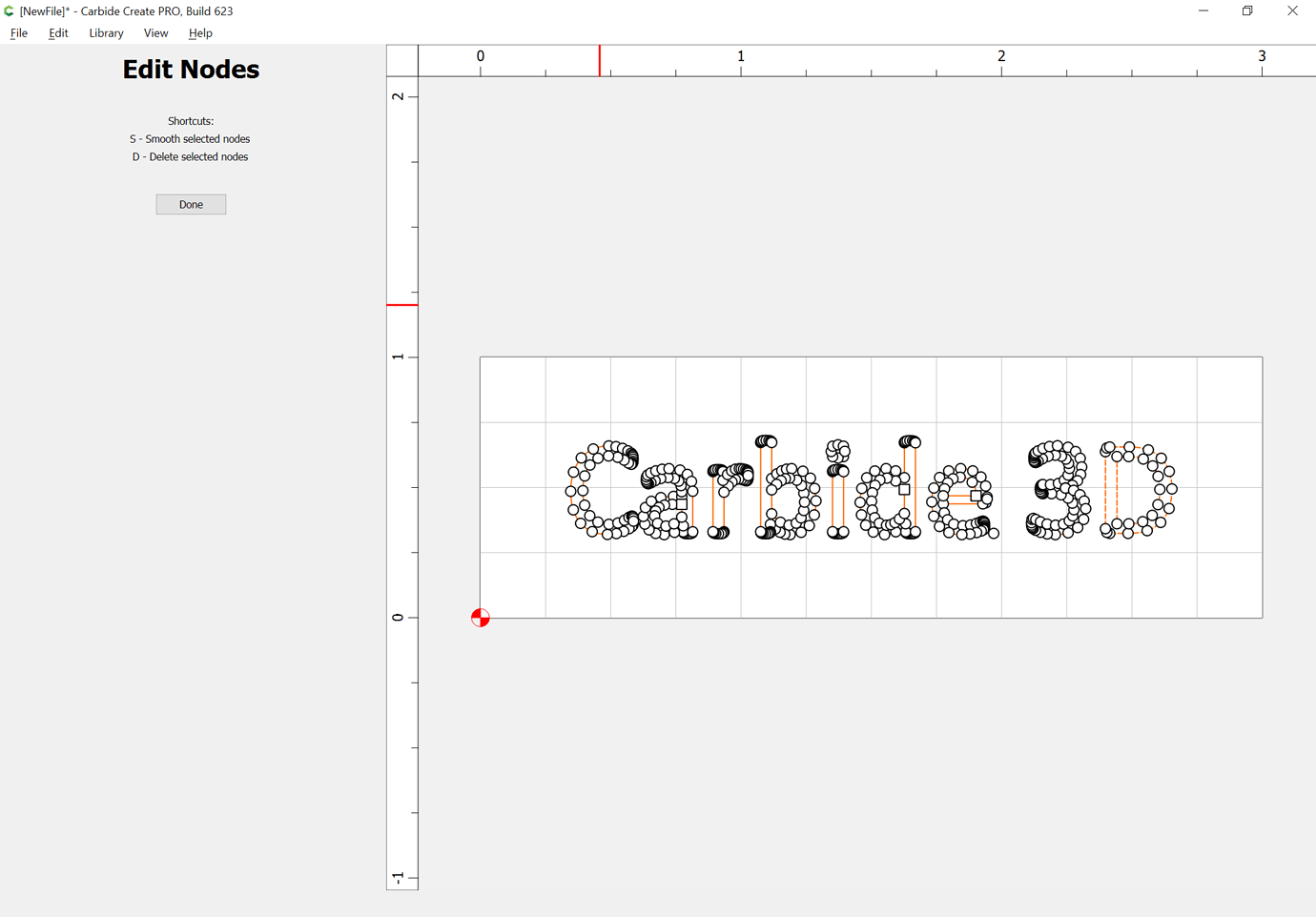Click the Done button
Screen dimensions: 1316x917
click(x=191, y=204)
